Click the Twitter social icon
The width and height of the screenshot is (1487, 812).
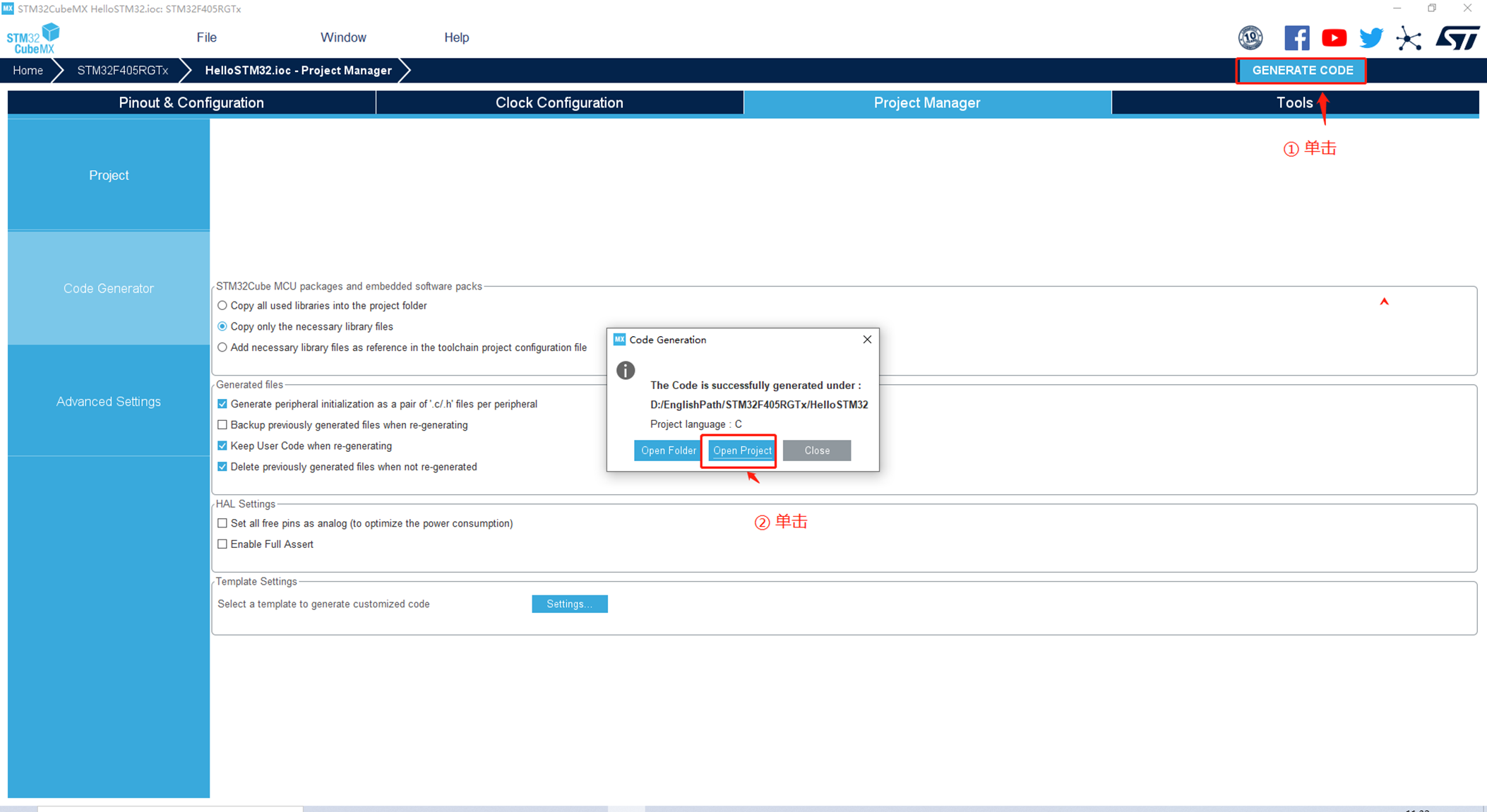pos(1372,37)
